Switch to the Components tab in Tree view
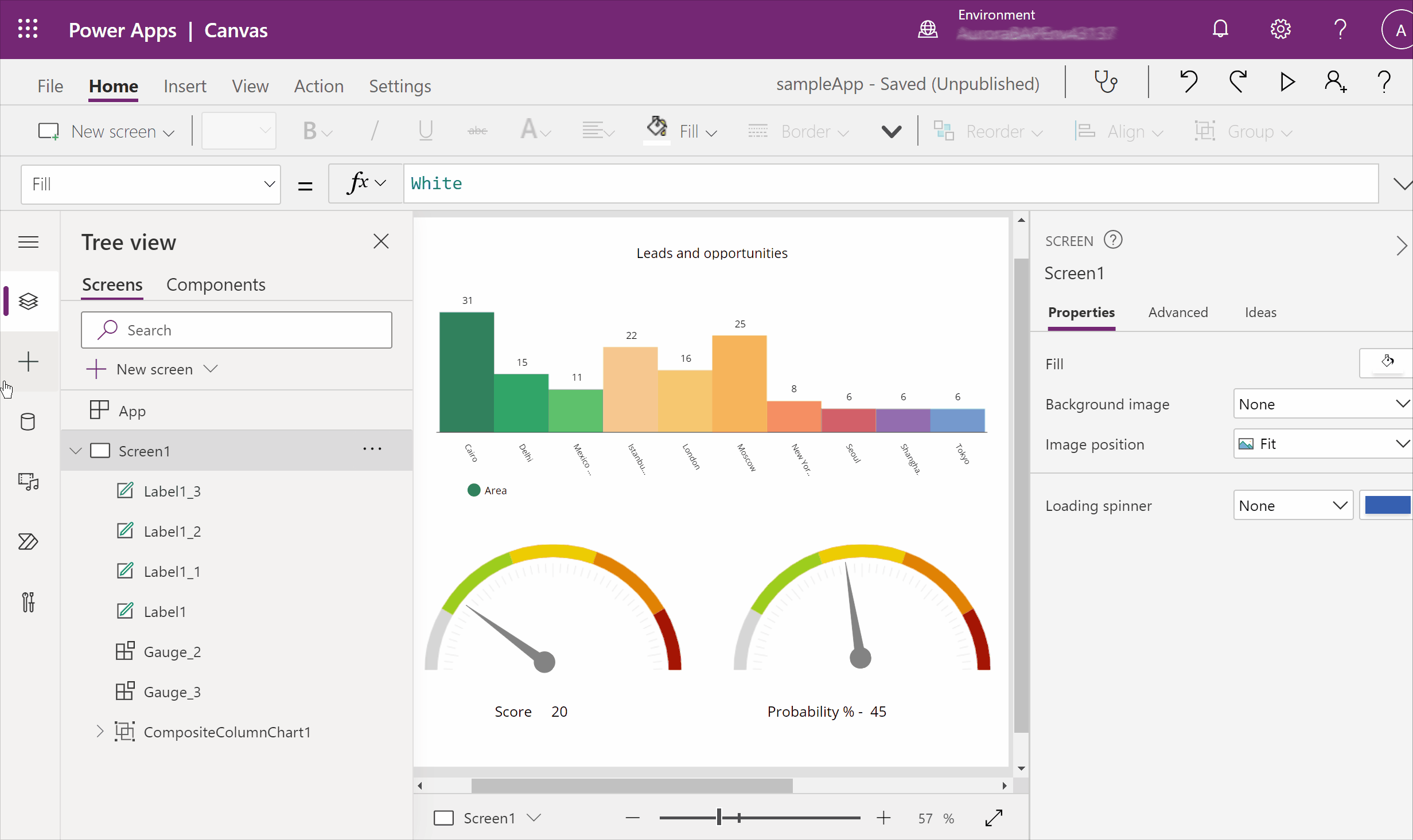 click(216, 284)
